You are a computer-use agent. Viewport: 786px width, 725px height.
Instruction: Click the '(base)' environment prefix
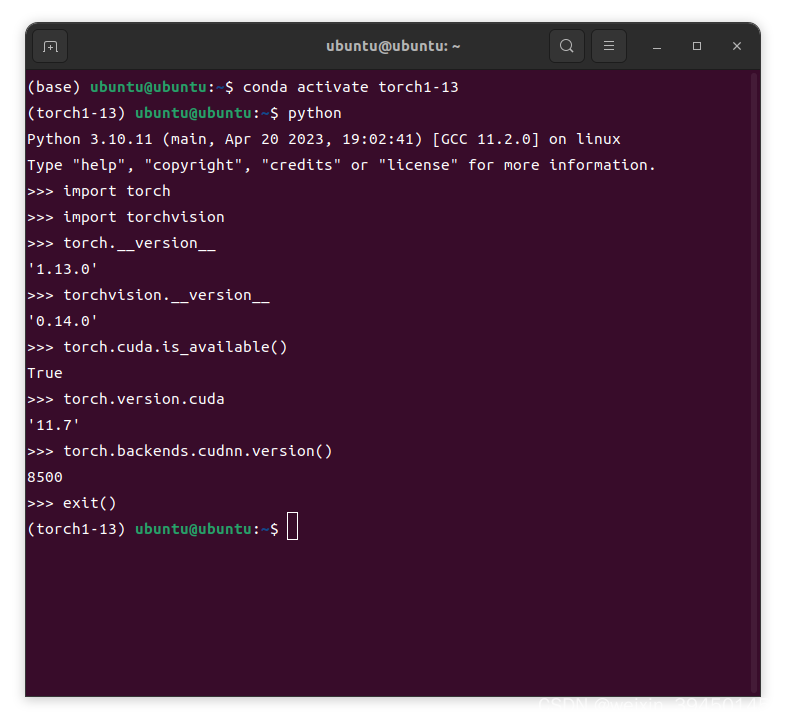[54, 87]
